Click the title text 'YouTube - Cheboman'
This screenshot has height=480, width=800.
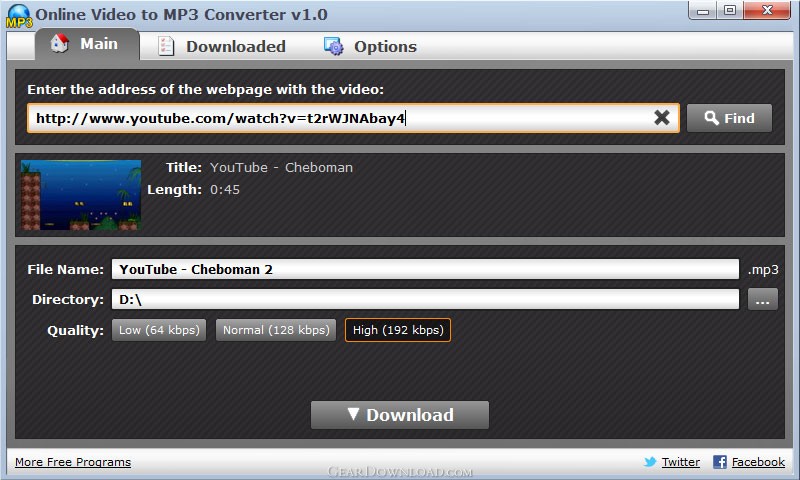coord(281,167)
